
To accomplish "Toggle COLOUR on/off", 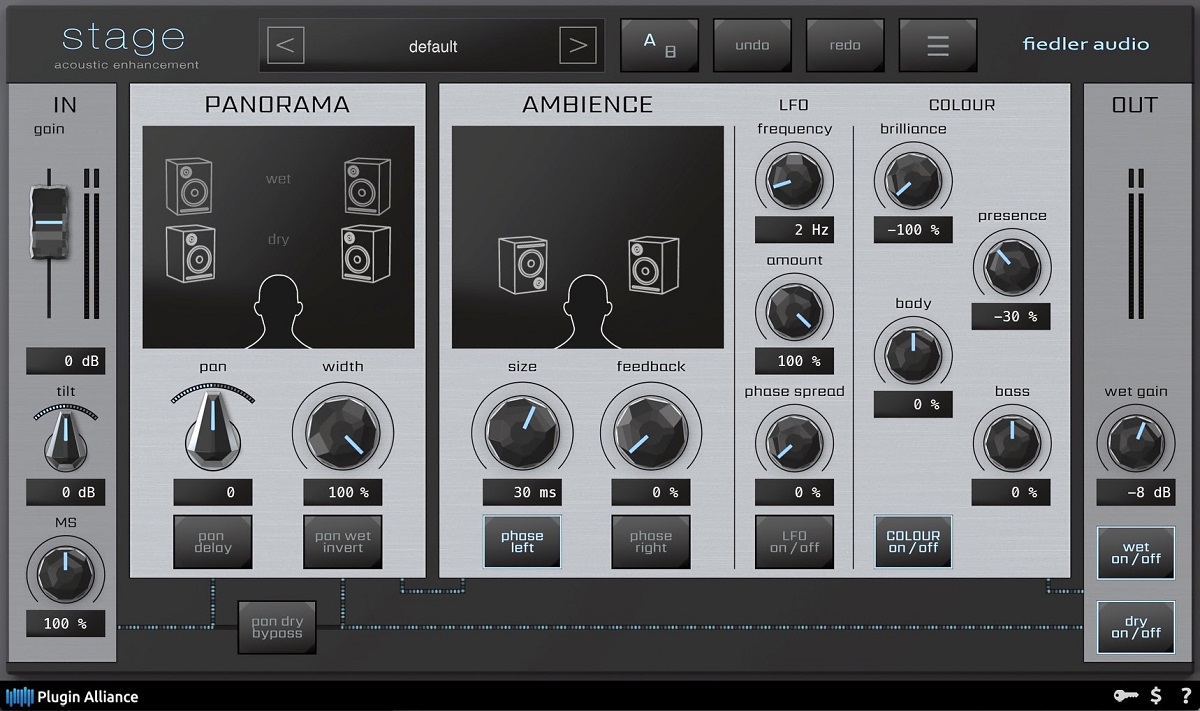I will 913,542.
